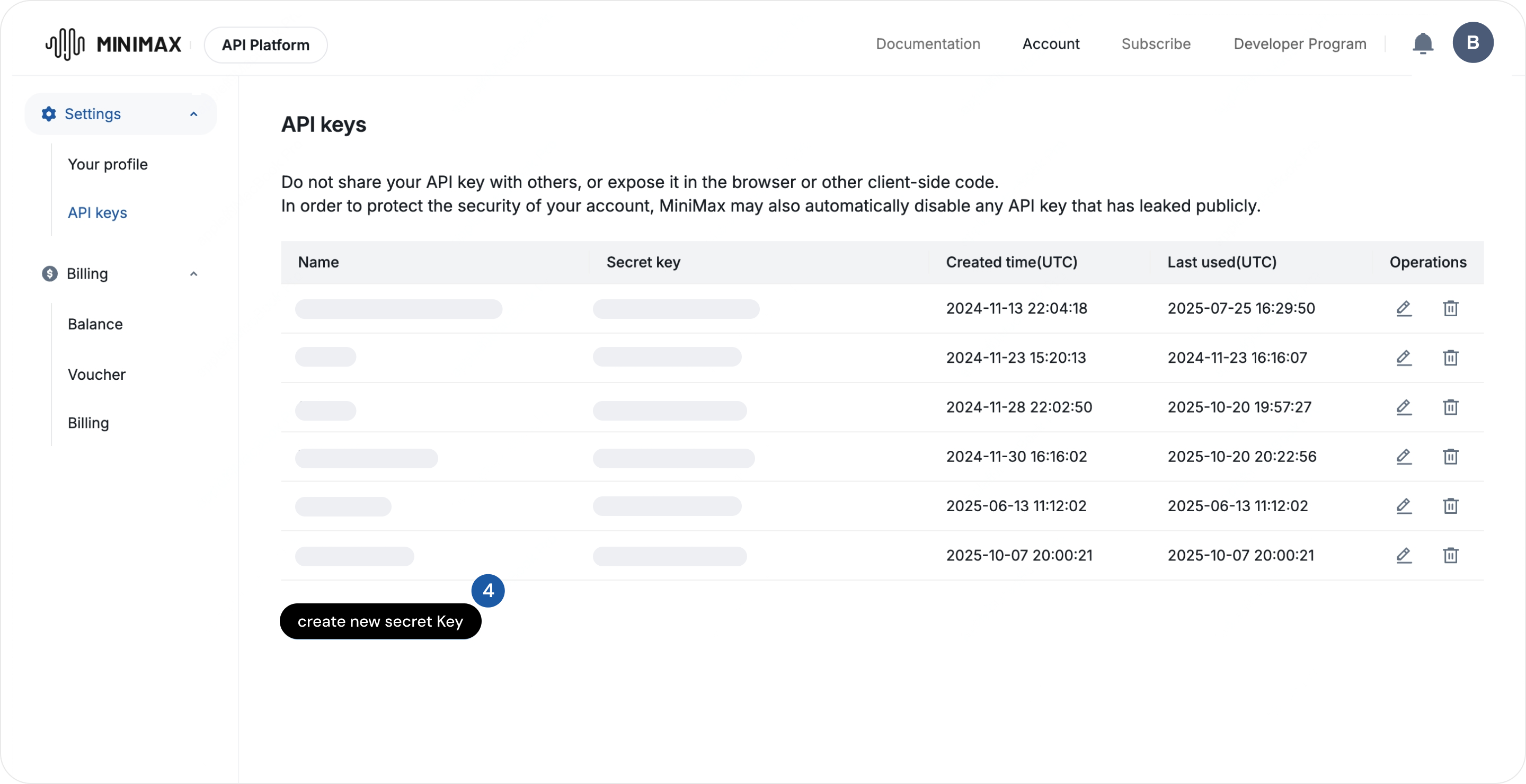Open the user avatar B menu
Viewport: 1526px width, 784px height.
pos(1472,42)
